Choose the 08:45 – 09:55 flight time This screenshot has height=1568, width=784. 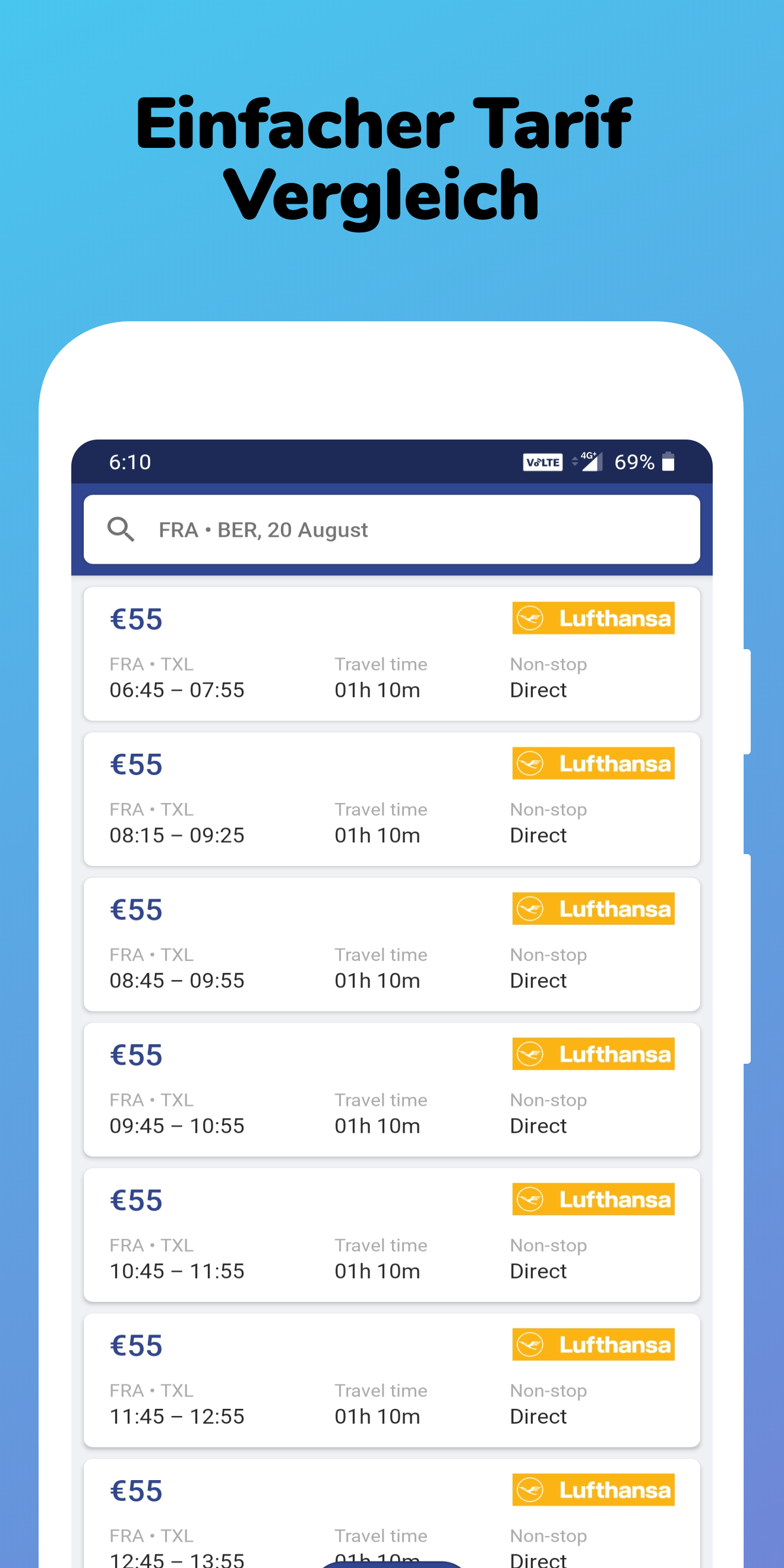[x=176, y=981]
